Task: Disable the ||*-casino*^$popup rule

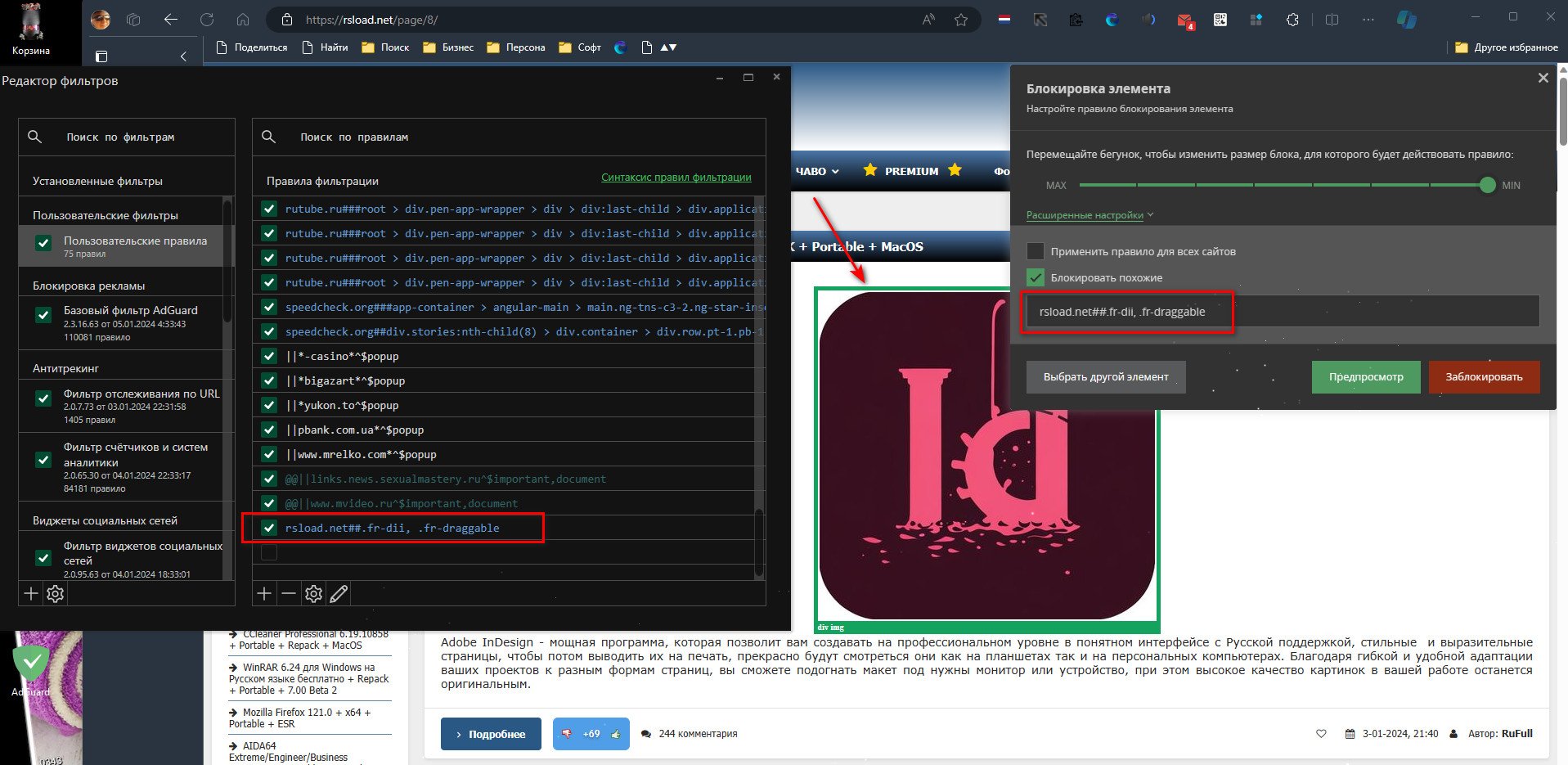Action: tap(269, 356)
